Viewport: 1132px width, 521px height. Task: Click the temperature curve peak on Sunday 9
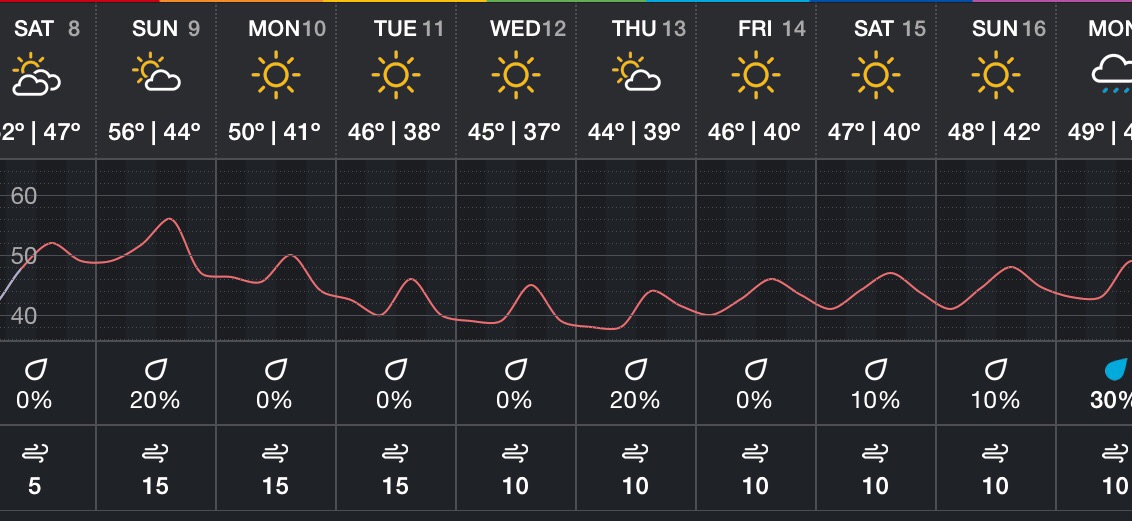point(170,219)
